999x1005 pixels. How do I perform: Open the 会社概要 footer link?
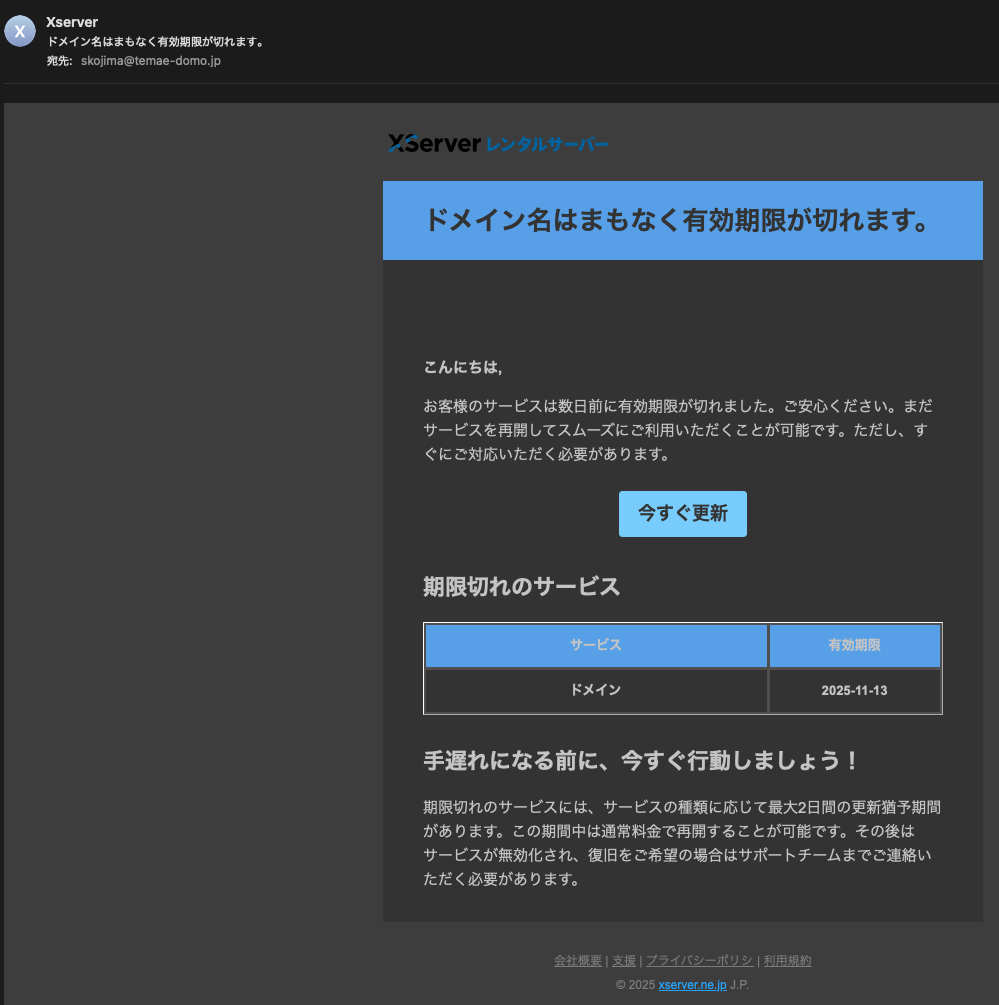tap(578, 960)
